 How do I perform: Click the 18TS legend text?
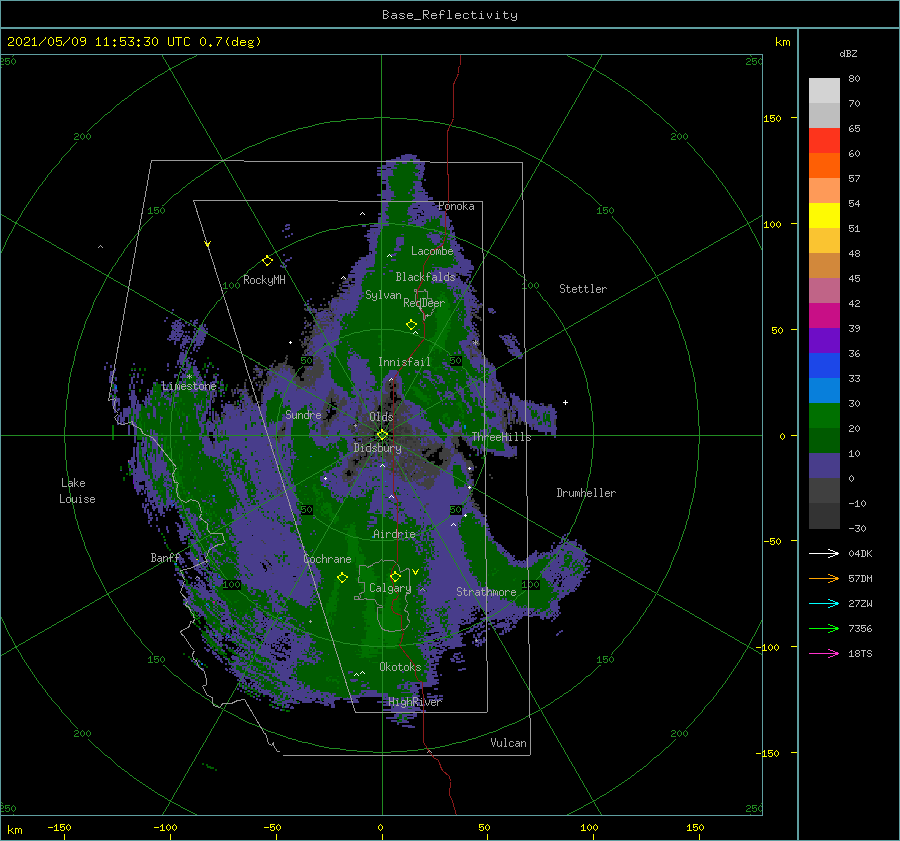click(860, 653)
